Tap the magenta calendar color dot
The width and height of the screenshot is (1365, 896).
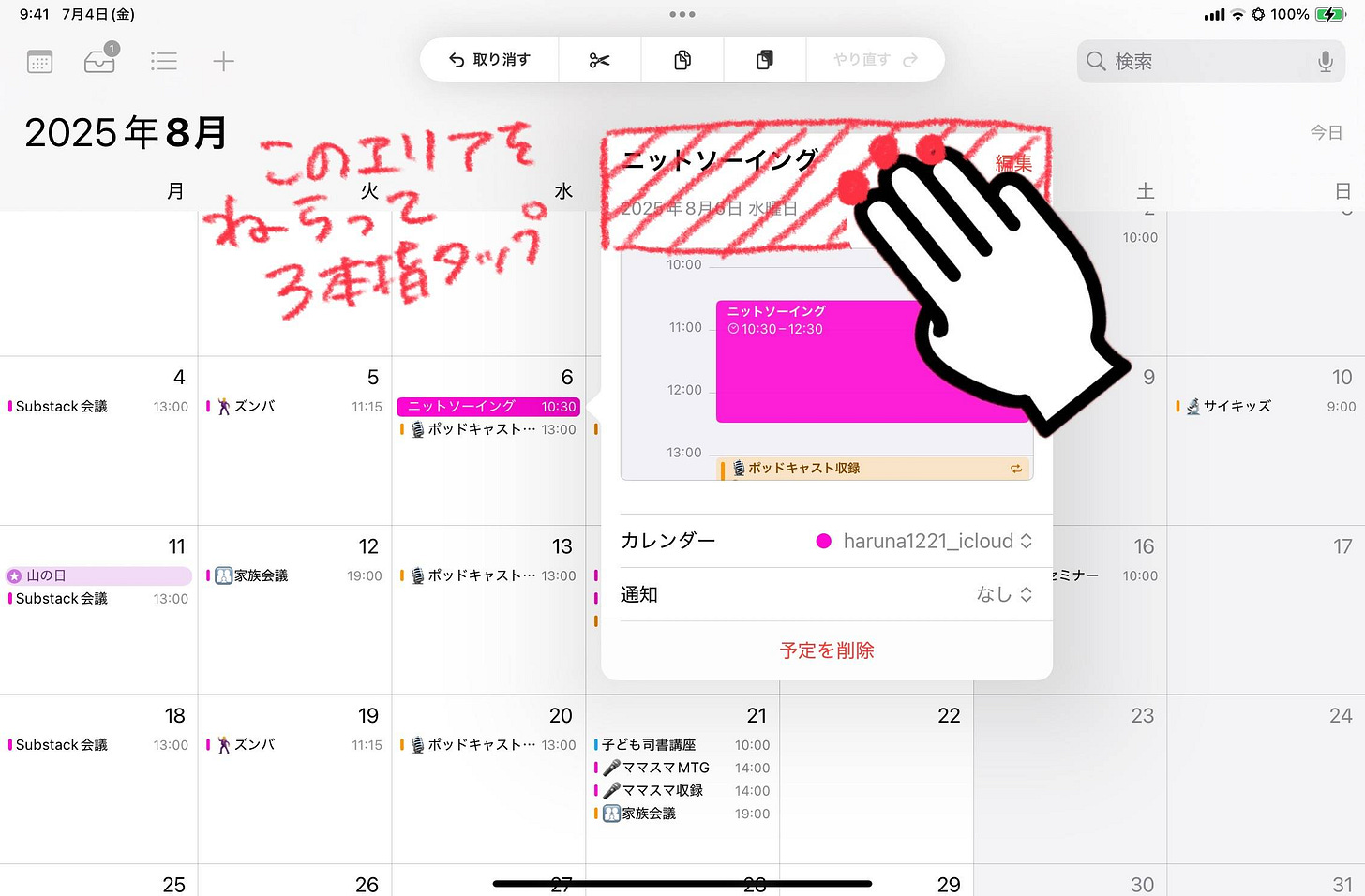point(823,541)
